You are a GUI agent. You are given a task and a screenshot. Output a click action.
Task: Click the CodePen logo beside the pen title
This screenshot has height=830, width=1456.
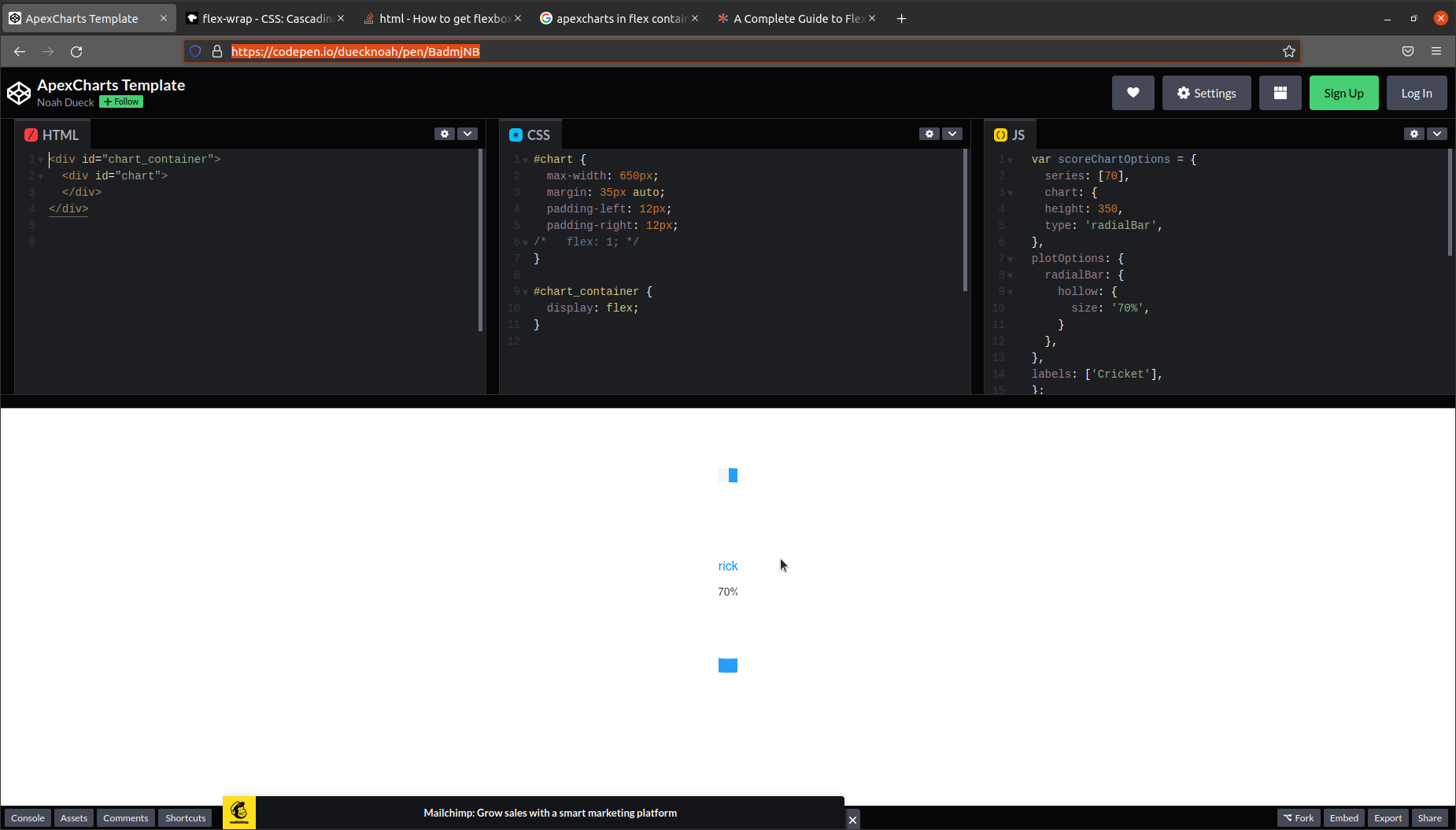tap(20, 92)
